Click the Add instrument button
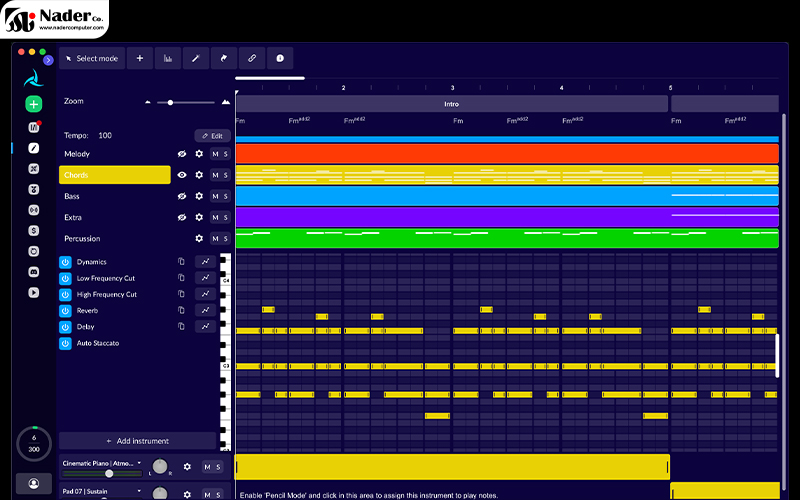Screen dimensions: 800x500 point(137,441)
